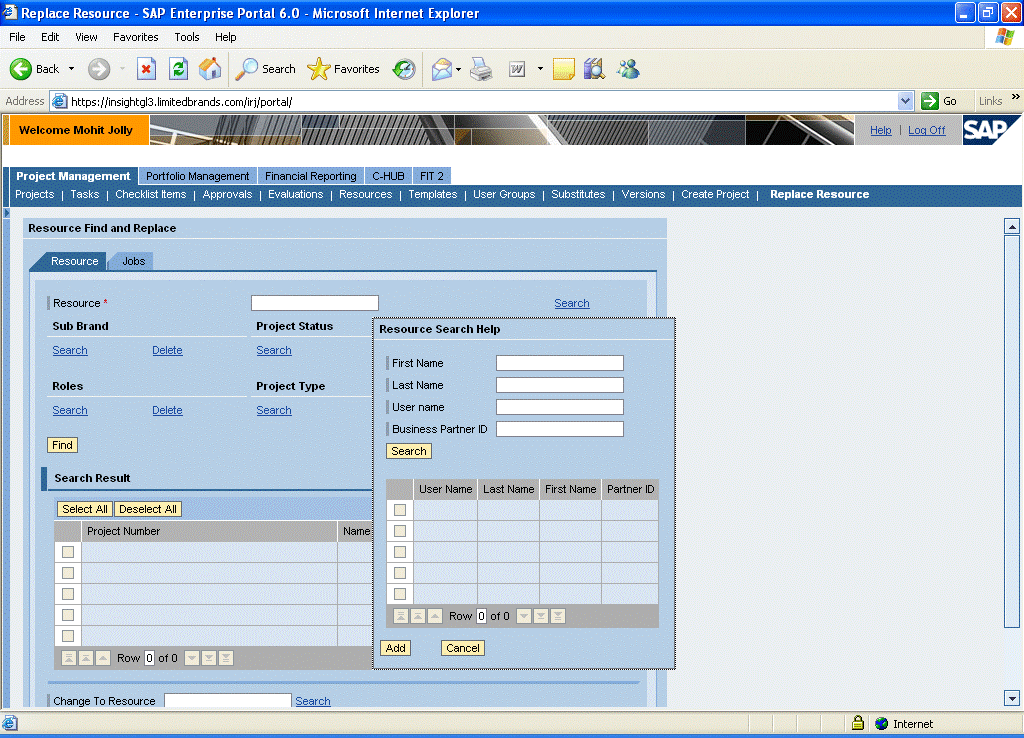Refresh the page with the green arrows icon
The image size is (1024, 738).
click(x=178, y=69)
